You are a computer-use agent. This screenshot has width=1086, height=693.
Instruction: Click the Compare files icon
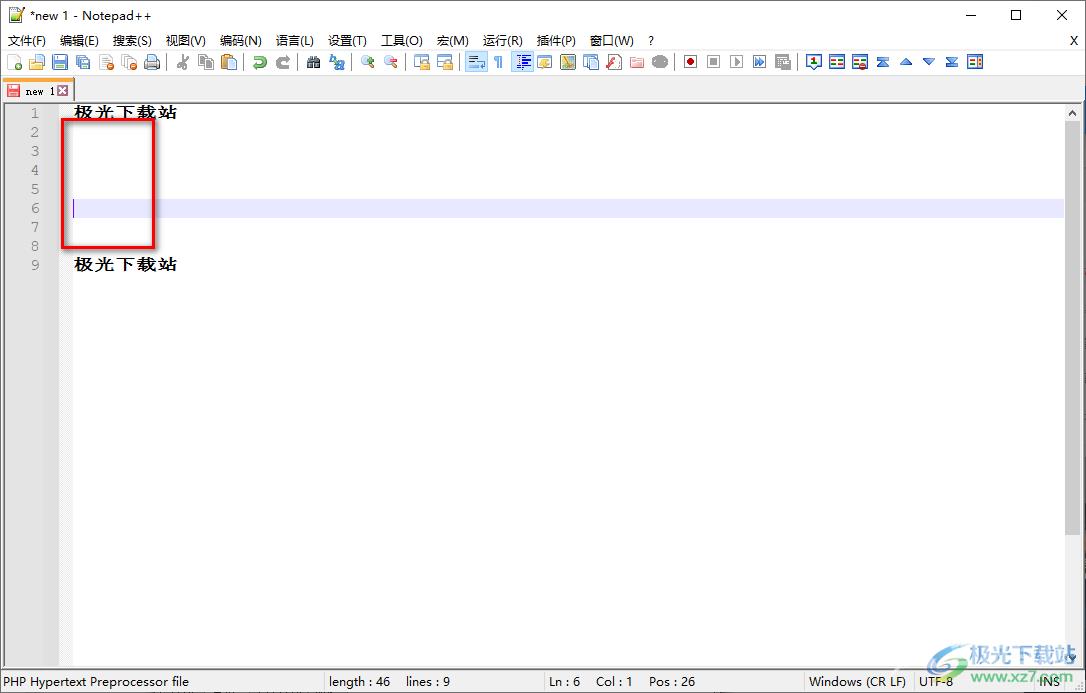click(837, 62)
